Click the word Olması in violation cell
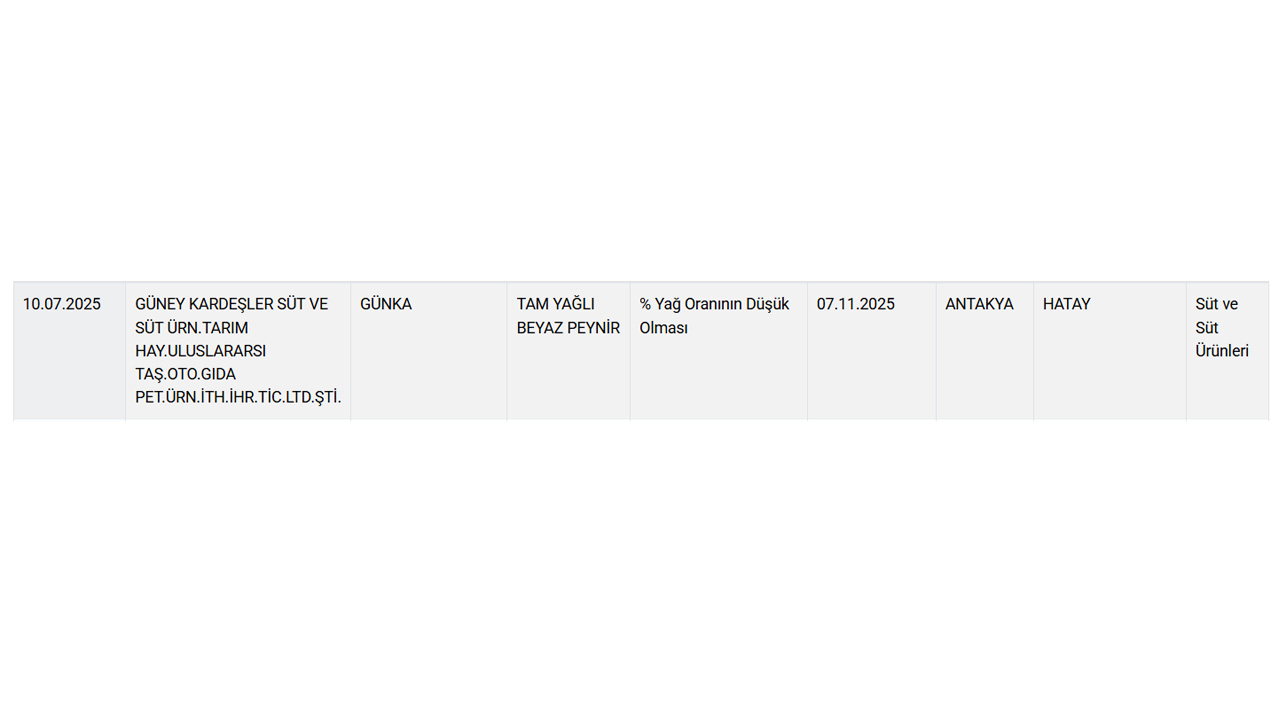 [663, 328]
